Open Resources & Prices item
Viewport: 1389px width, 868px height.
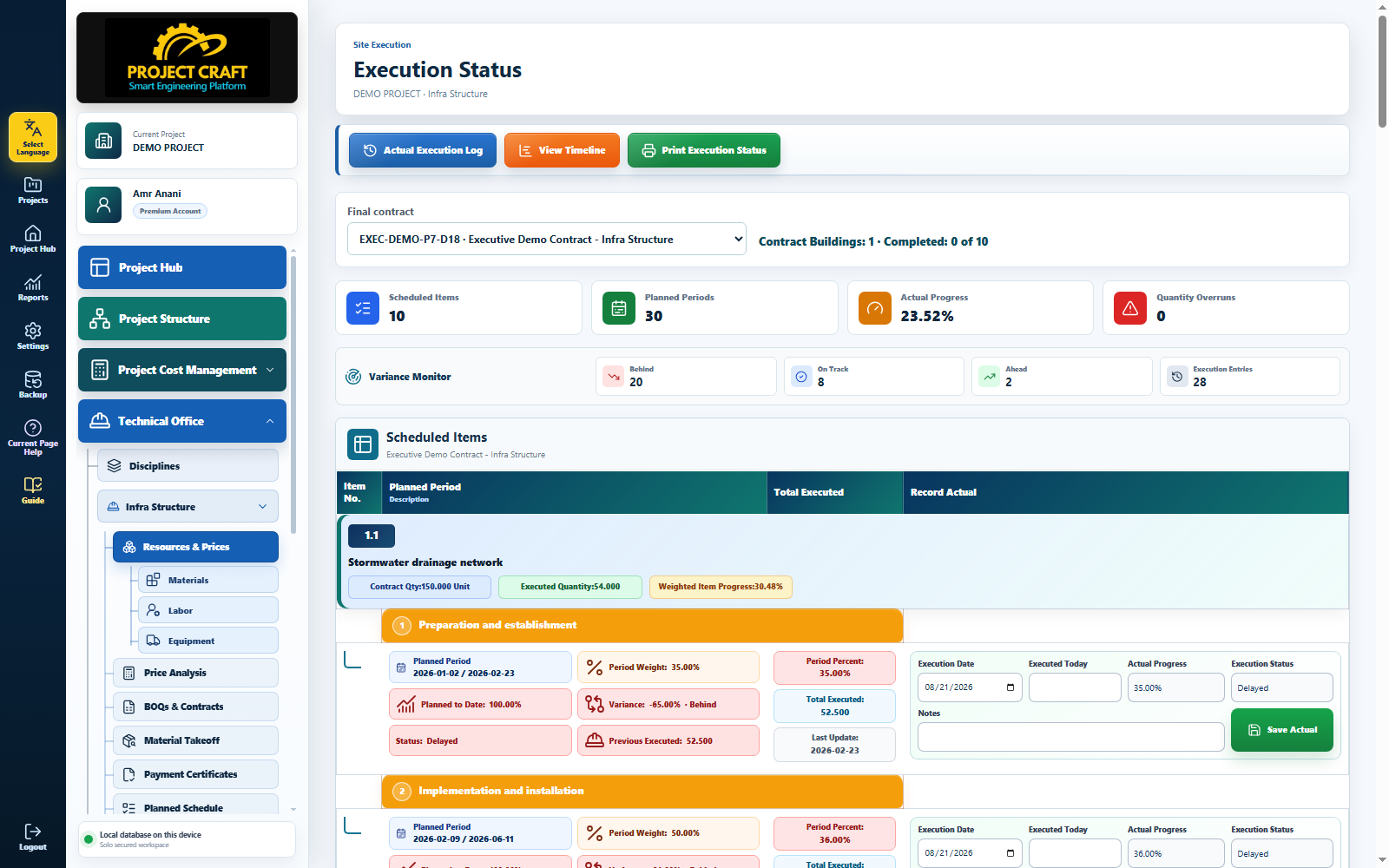[x=195, y=547]
